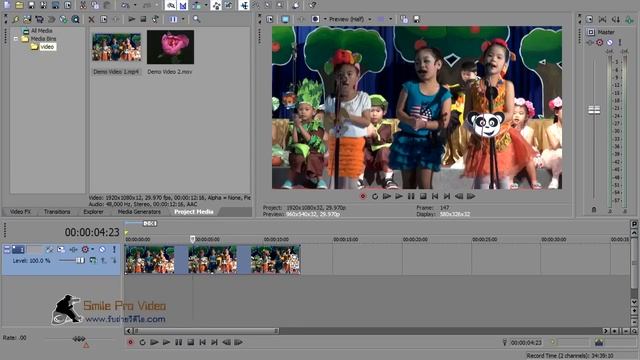Click the 00:00:04:23 timecode display

point(92,232)
